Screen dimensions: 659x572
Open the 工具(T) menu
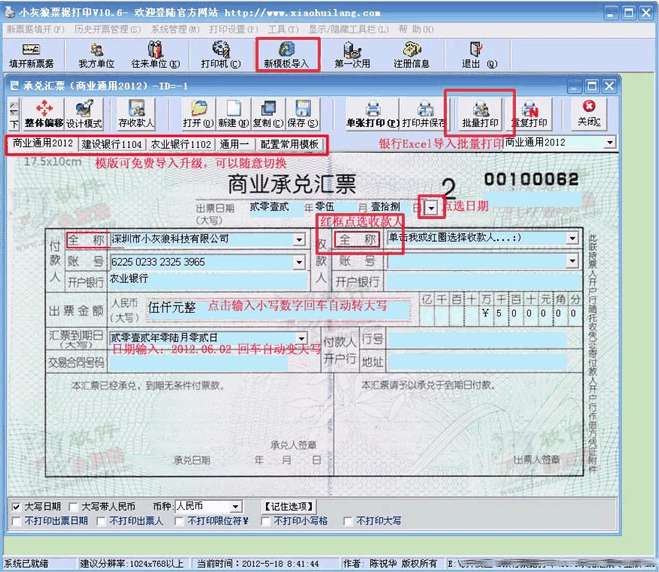point(283,29)
